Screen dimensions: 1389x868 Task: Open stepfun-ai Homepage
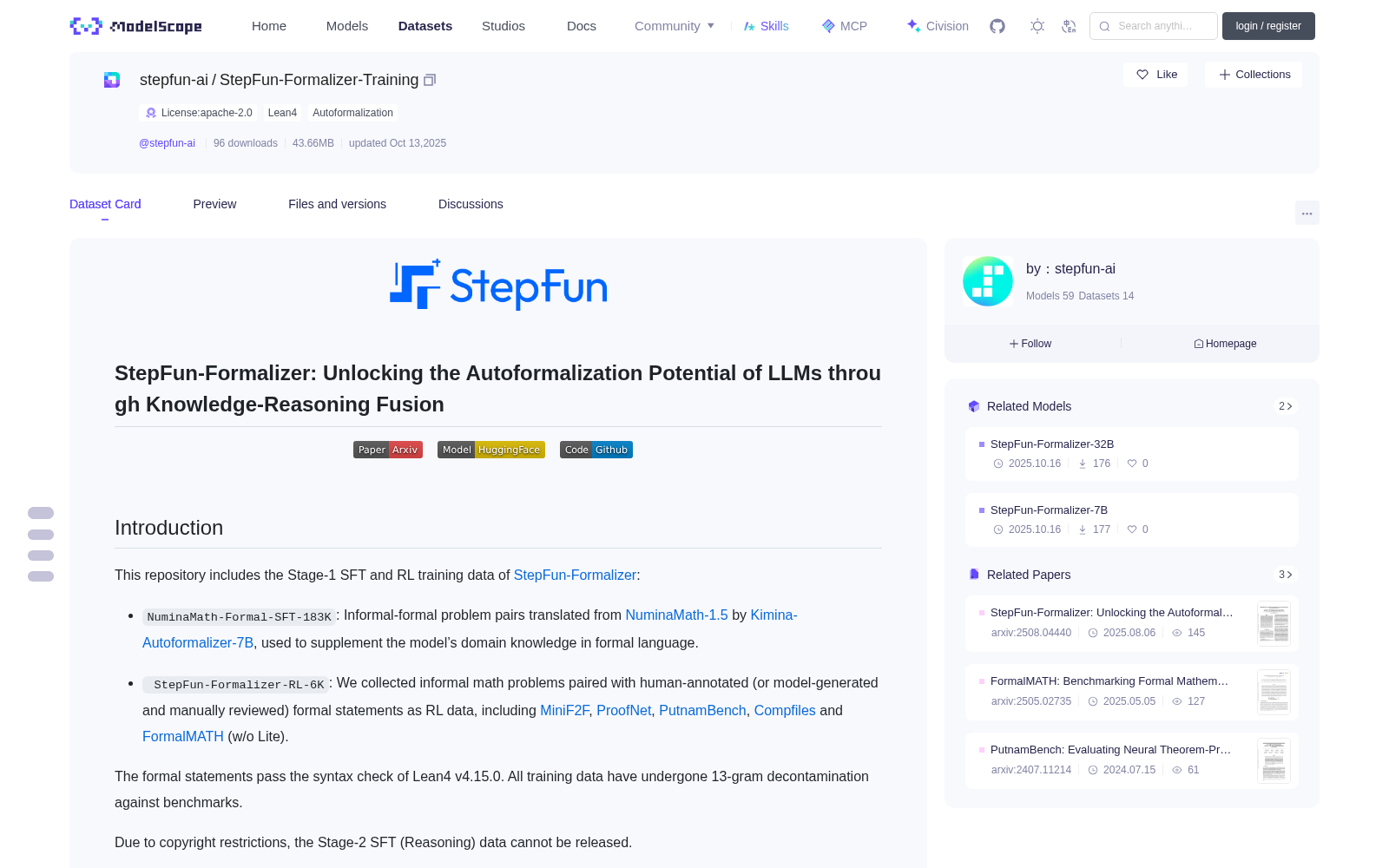[x=1225, y=344]
